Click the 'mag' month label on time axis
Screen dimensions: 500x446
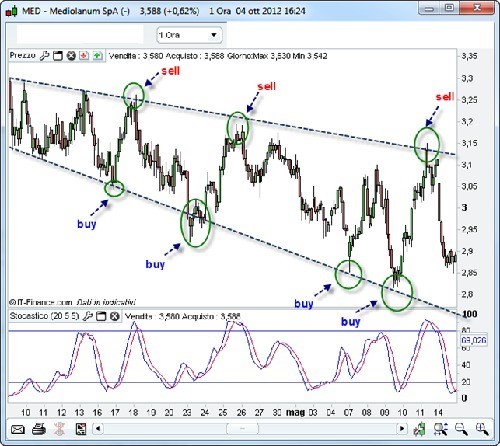coord(295,412)
